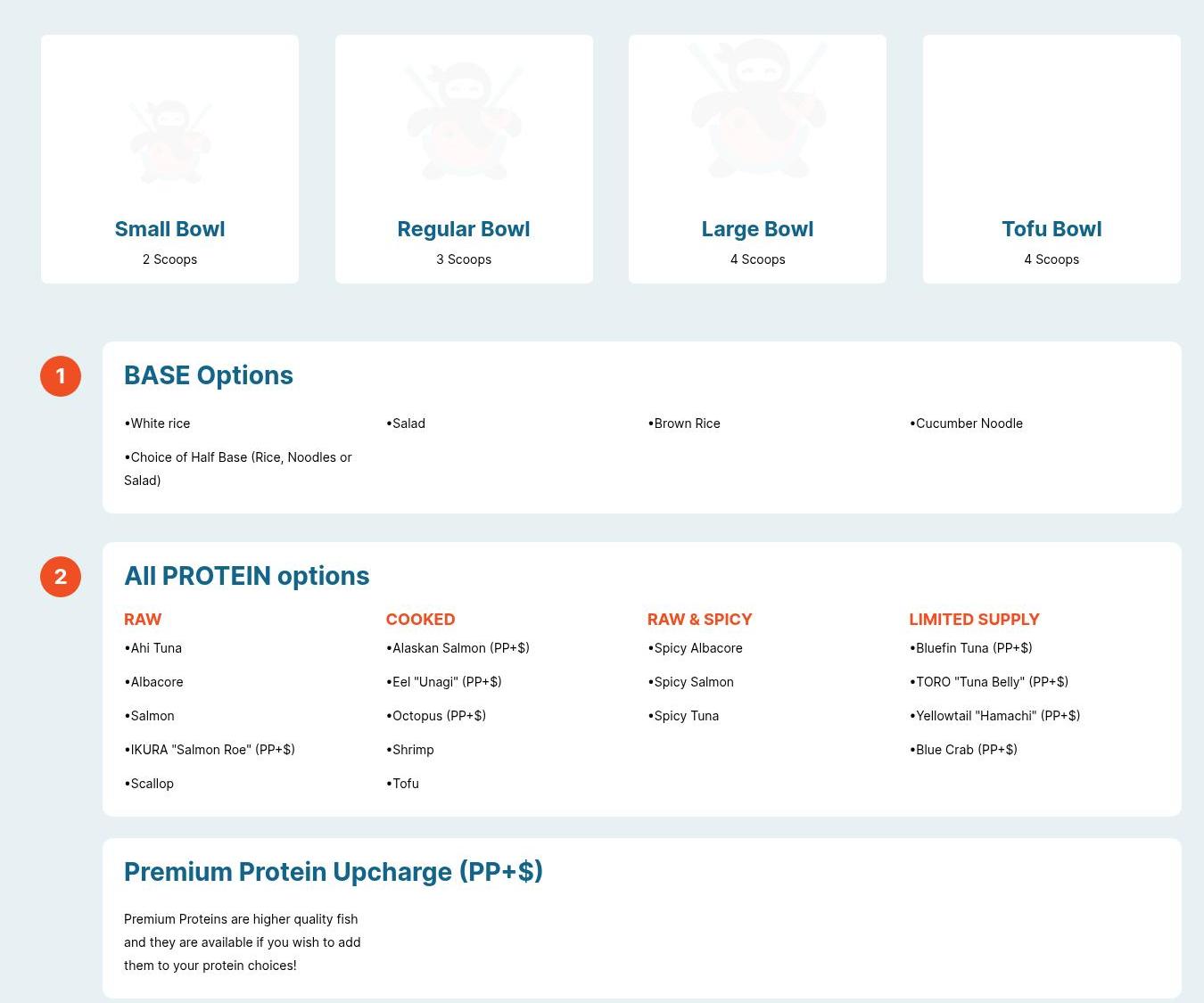This screenshot has width=1204, height=1003.
Task: Click the Regular Bowl ninja icon
Action: [464, 120]
